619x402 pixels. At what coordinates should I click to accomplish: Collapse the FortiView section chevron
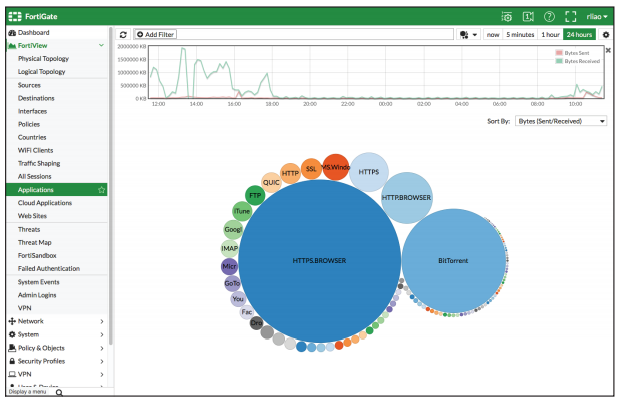coord(101,45)
